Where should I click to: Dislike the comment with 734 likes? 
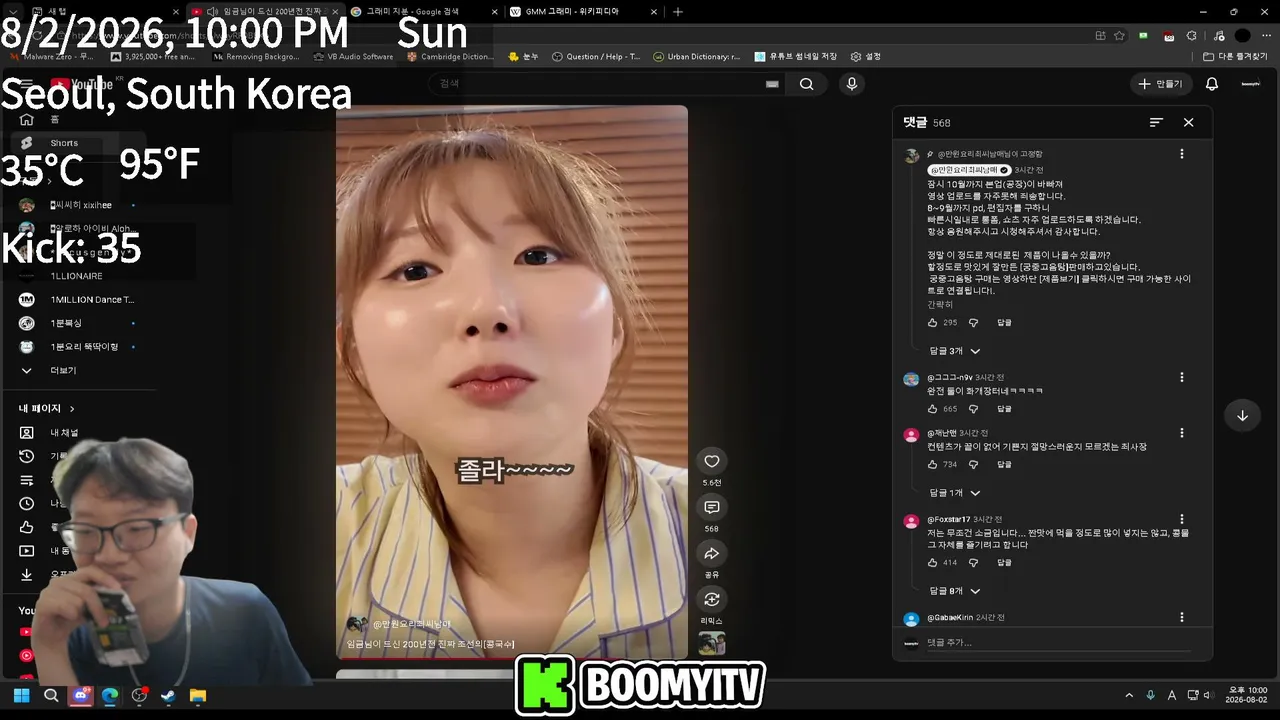click(973, 465)
